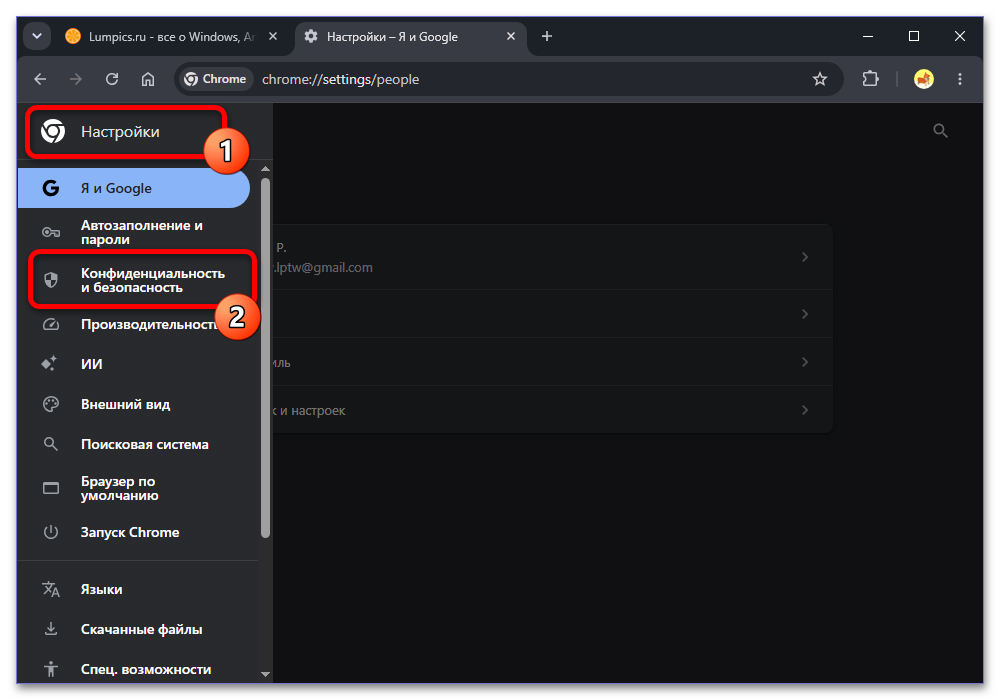This screenshot has width=1000, height=700.
Task: Maximize the Chrome window
Action: 914,36
